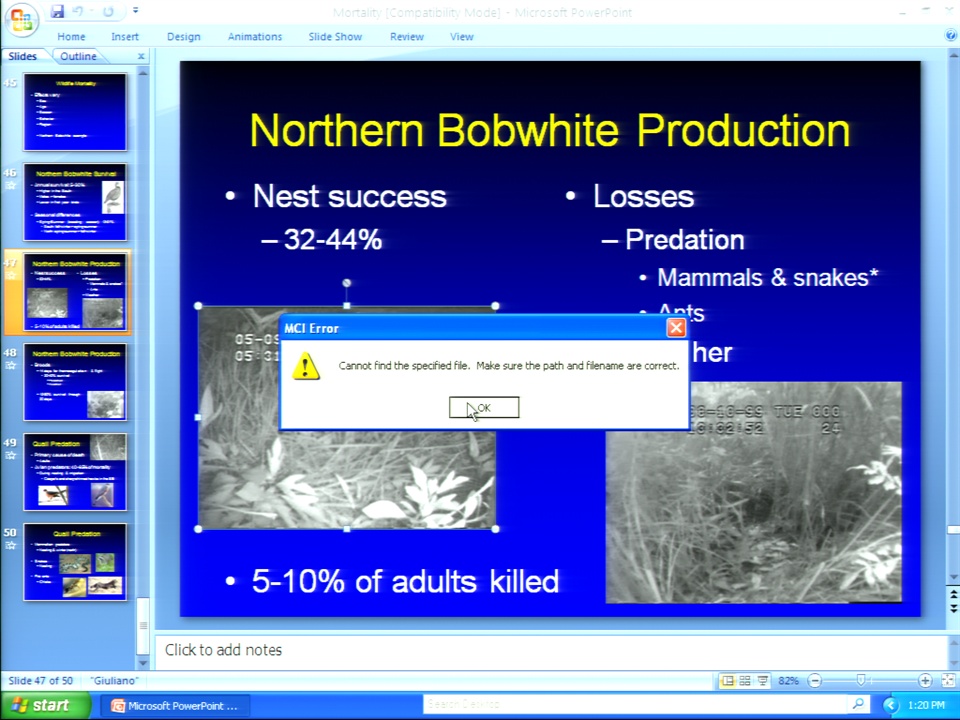
Task: Click the 'Giuliano' theme name in status bar
Action: coord(114,680)
